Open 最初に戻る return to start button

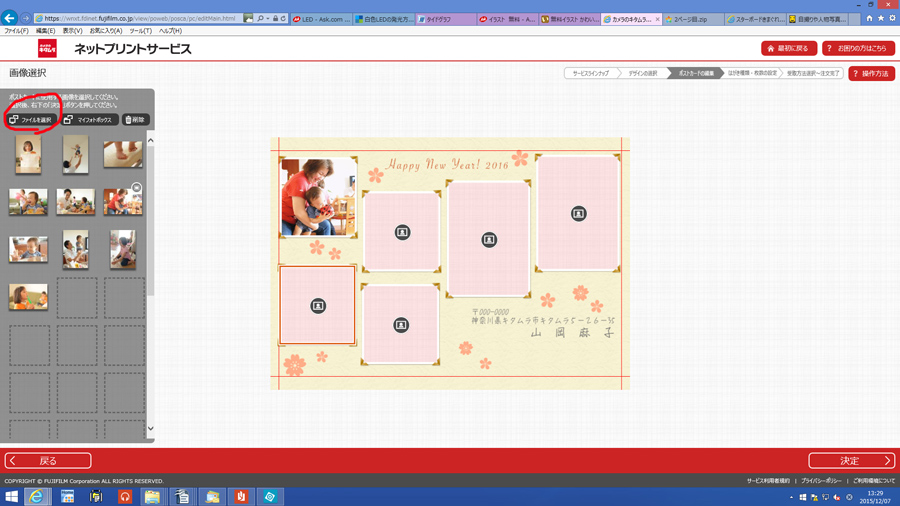(789, 49)
